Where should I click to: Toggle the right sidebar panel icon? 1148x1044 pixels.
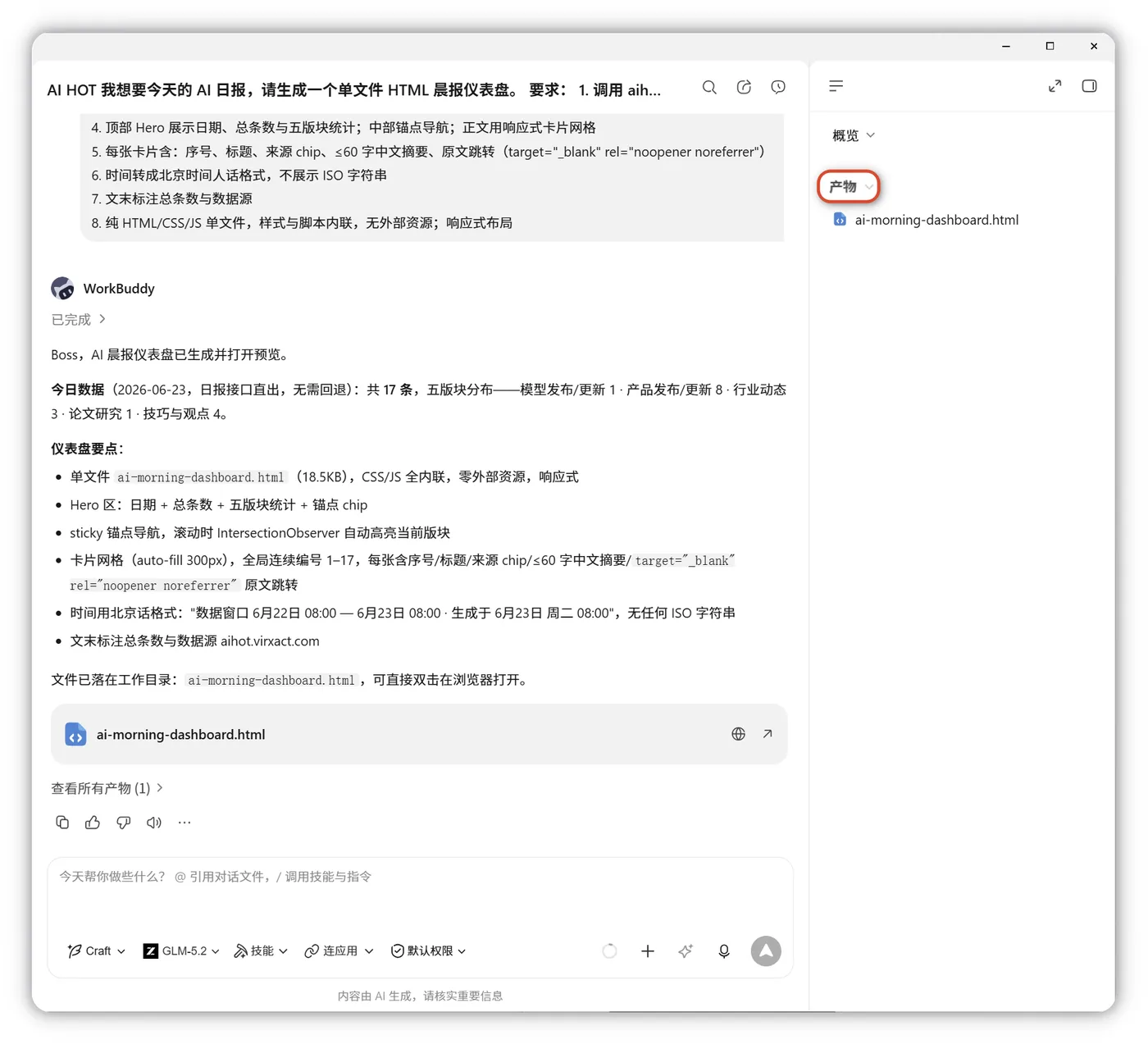pyautogui.click(x=1089, y=86)
